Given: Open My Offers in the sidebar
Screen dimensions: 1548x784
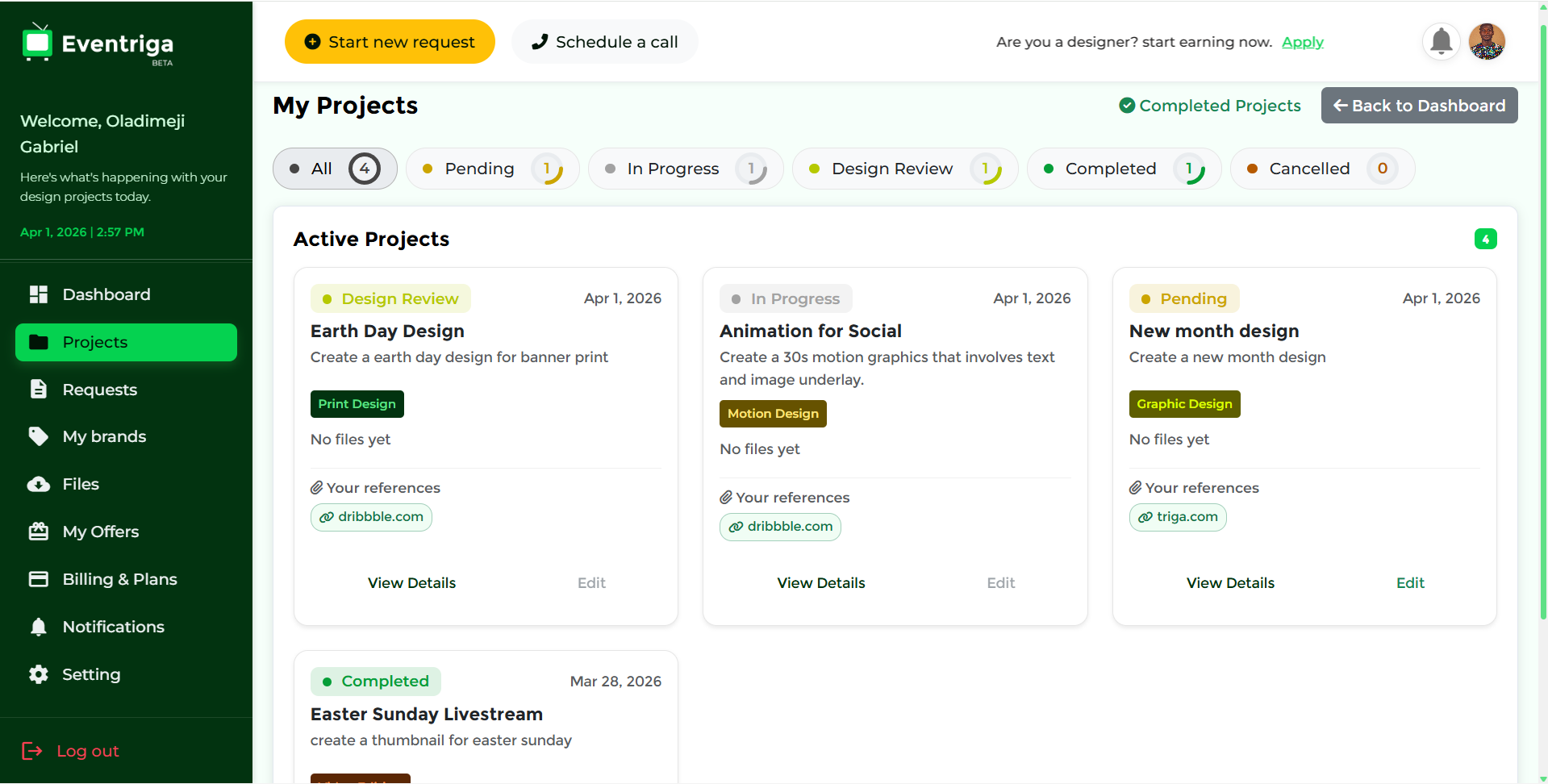Looking at the screenshot, I should click(x=126, y=532).
